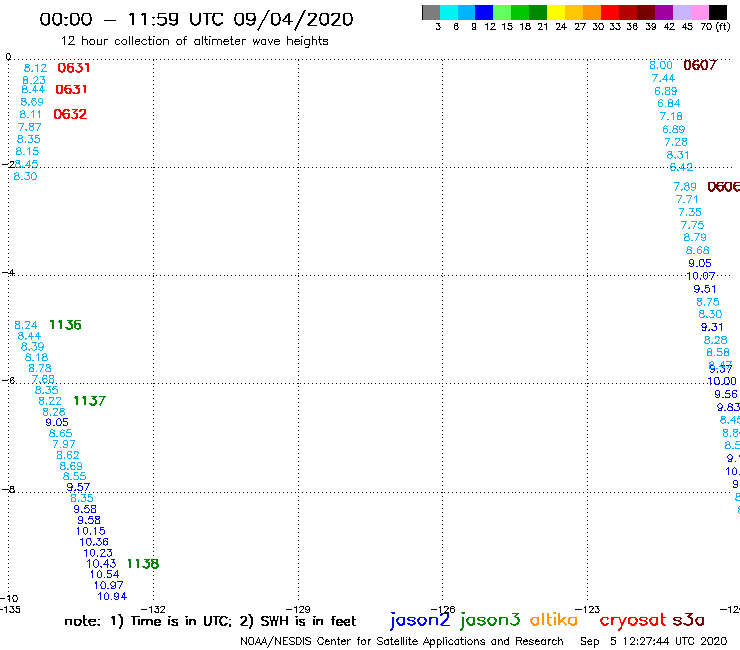Image resolution: width=740 pixels, height=650 pixels.
Task: Click the wave height '10.07'
Action: click(700, 276)
